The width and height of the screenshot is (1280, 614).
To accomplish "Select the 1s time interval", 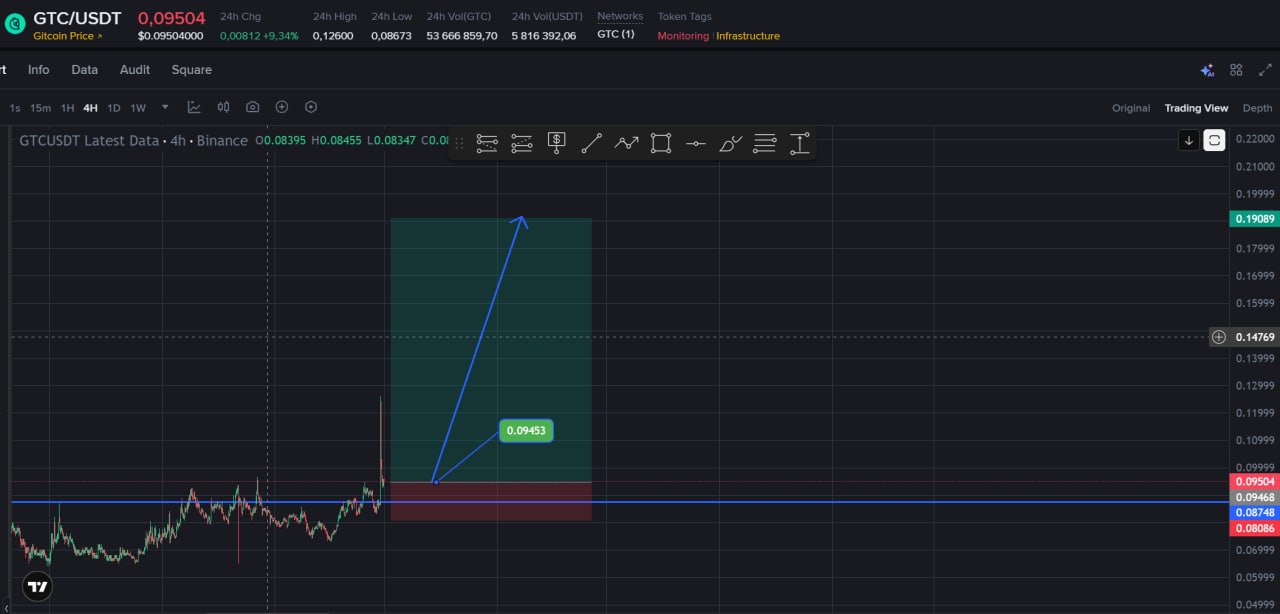I will tap(15, 108).
